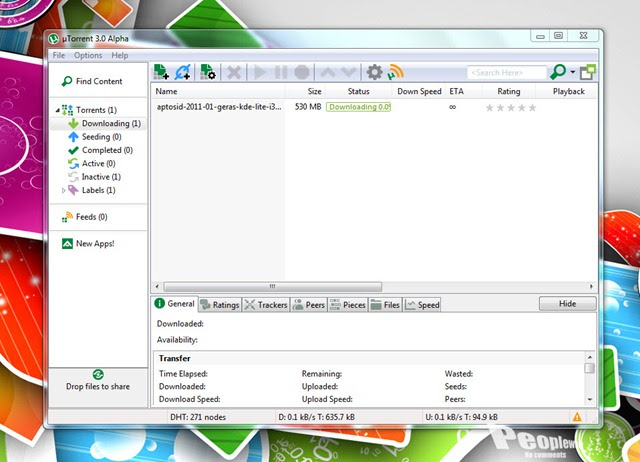Click DHT: 271 nodes status

(x=198, y=417)
